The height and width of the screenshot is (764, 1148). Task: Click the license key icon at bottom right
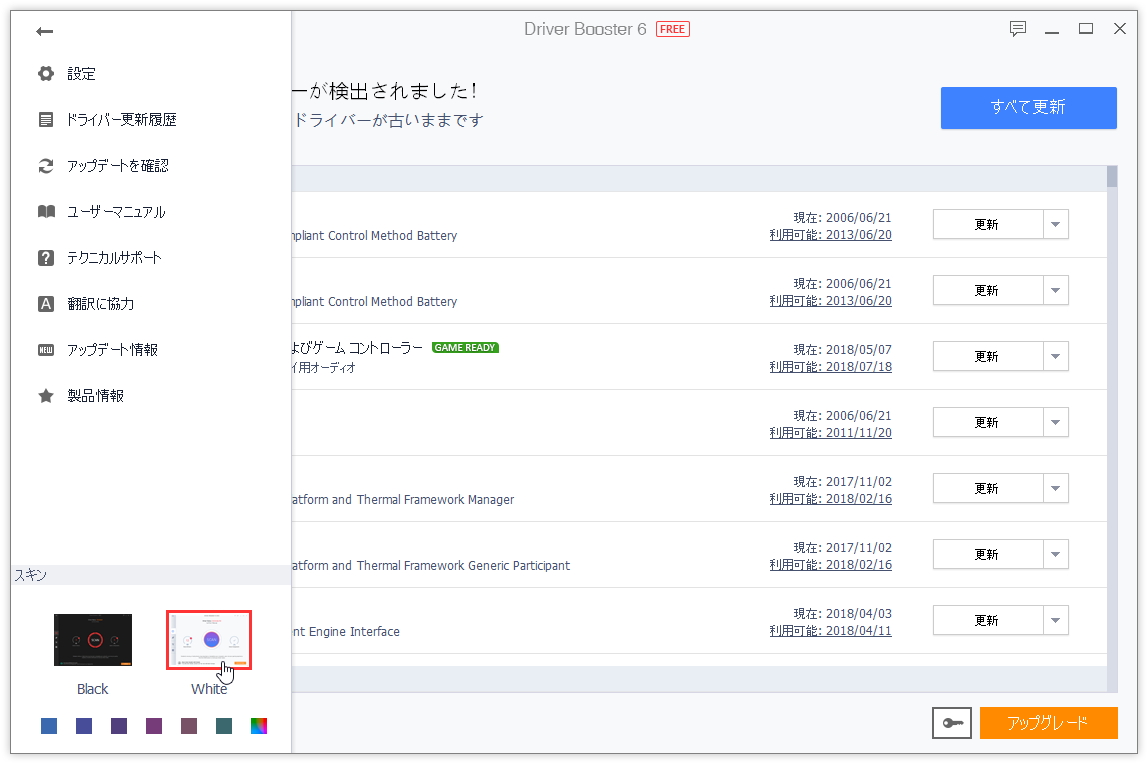[x=951, y=722]
